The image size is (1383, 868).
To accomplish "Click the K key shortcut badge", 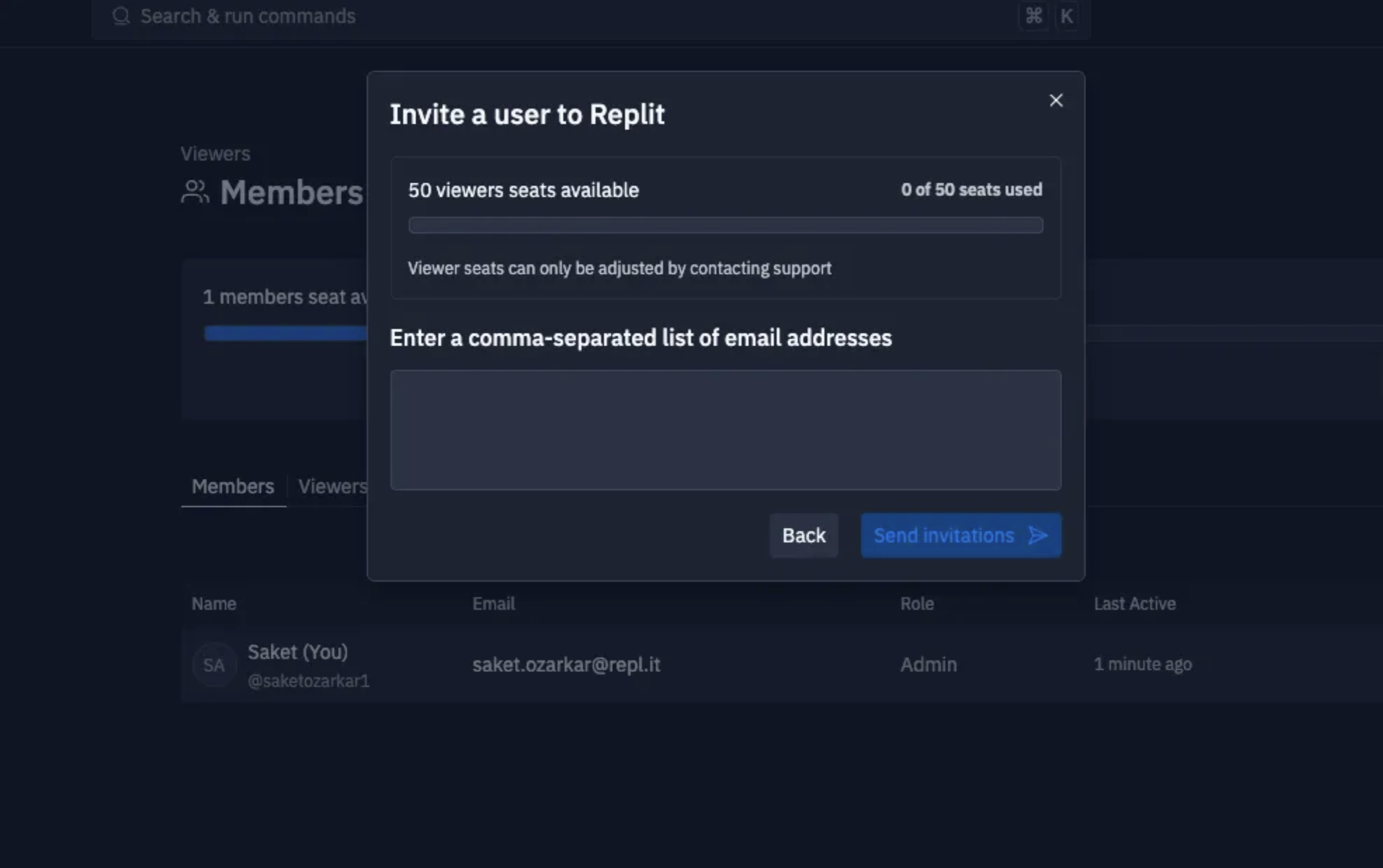I will 1066,16.
